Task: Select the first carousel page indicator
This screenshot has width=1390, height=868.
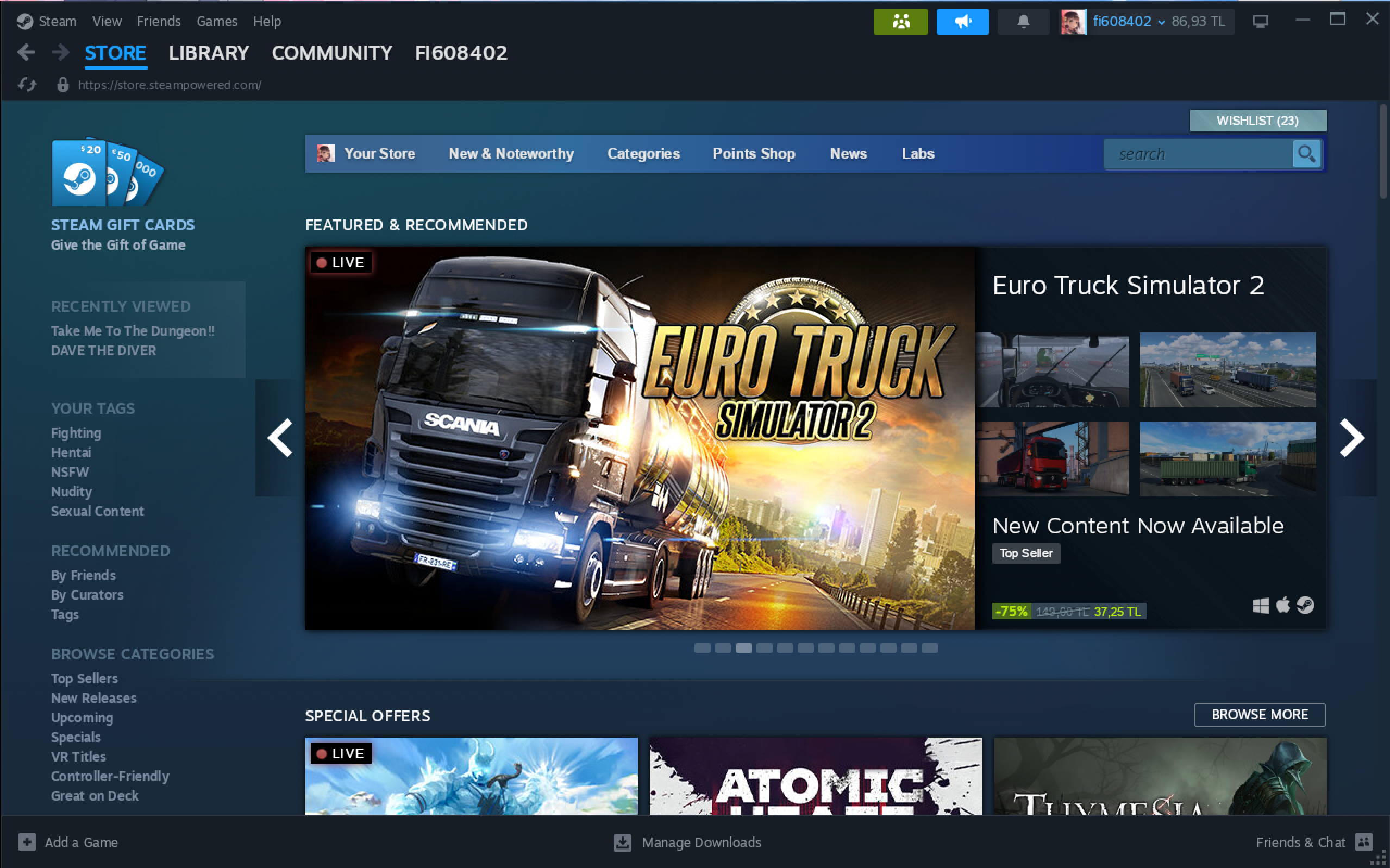Action: point(702,648)
